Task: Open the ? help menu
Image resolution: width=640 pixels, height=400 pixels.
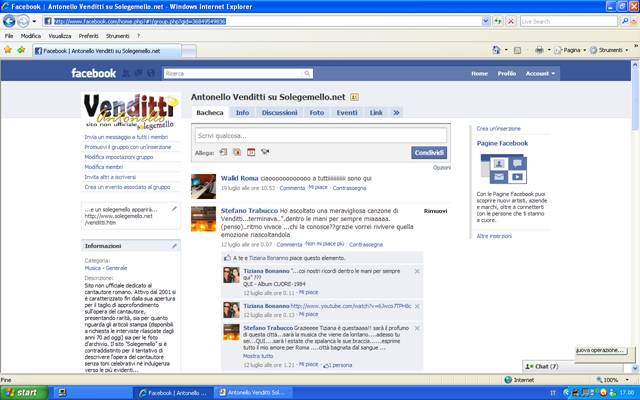Action: point(138,36)
